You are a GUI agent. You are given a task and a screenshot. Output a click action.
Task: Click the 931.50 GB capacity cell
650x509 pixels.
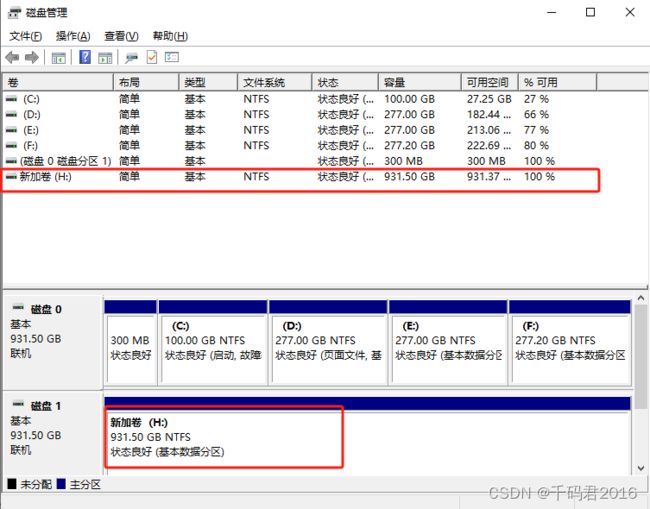(409, 177)
